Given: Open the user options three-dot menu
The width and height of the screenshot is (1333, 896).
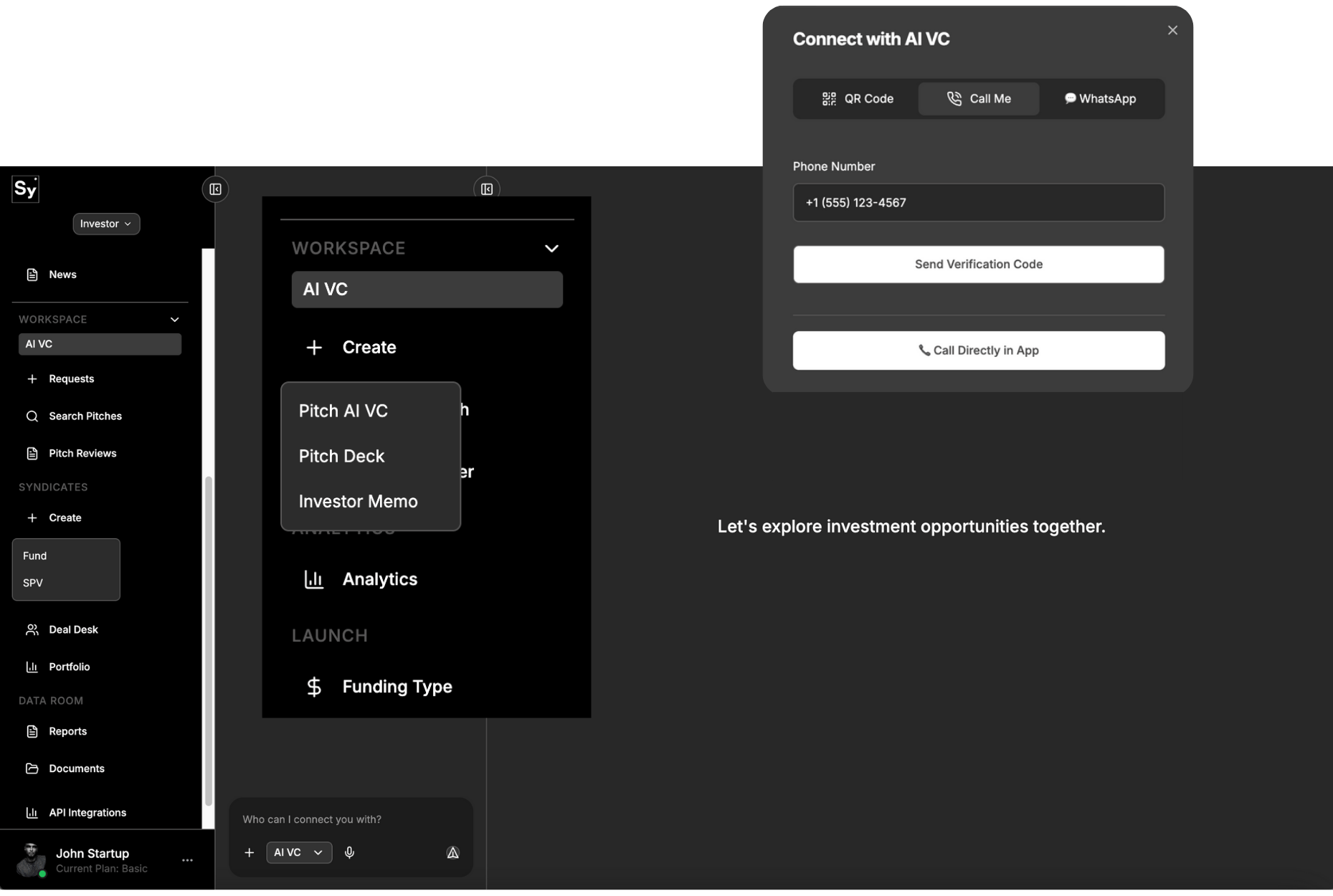Looking at the screenshot, I should click(x=187, y=860).
